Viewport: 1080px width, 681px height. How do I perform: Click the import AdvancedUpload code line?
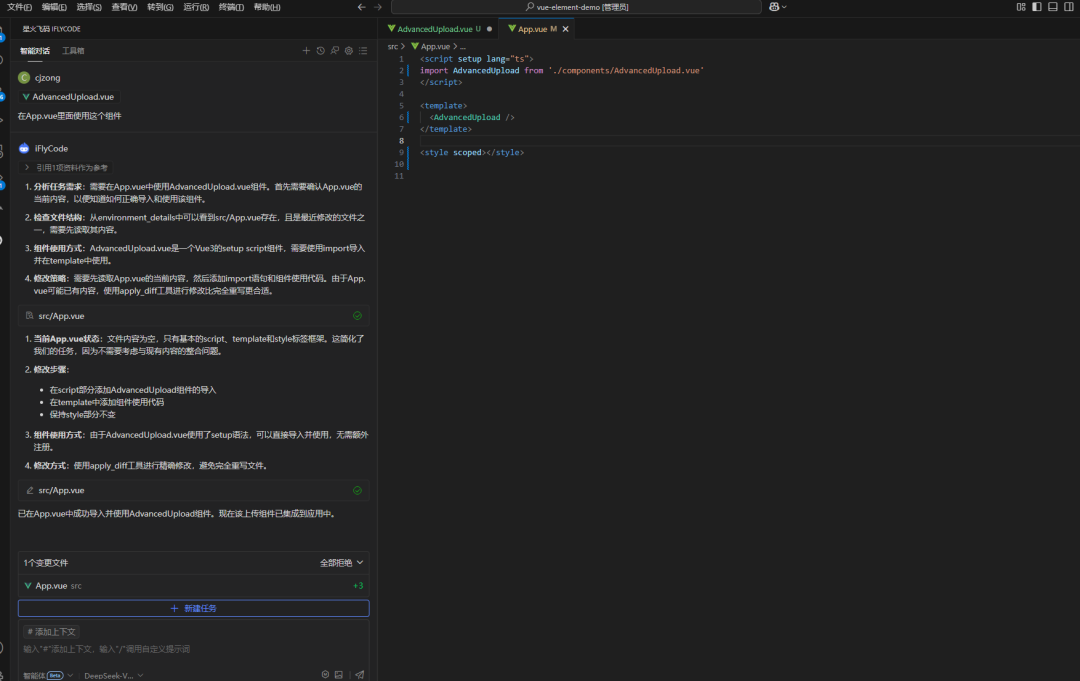tap(562, 70)
